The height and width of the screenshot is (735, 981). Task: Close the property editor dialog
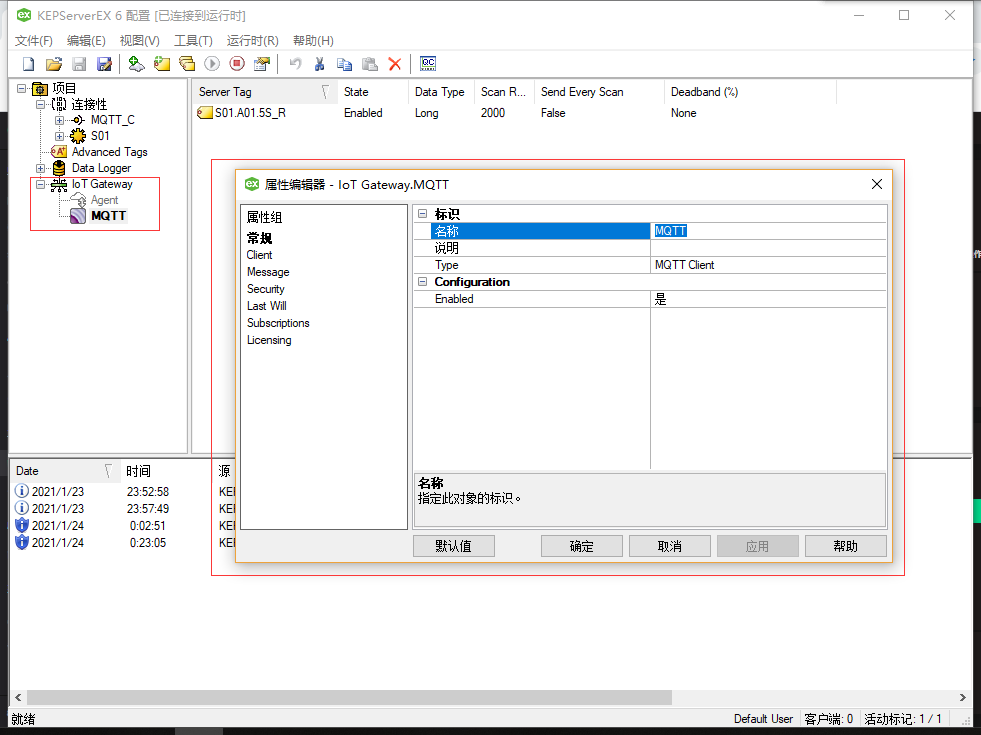tap(877, 184)
